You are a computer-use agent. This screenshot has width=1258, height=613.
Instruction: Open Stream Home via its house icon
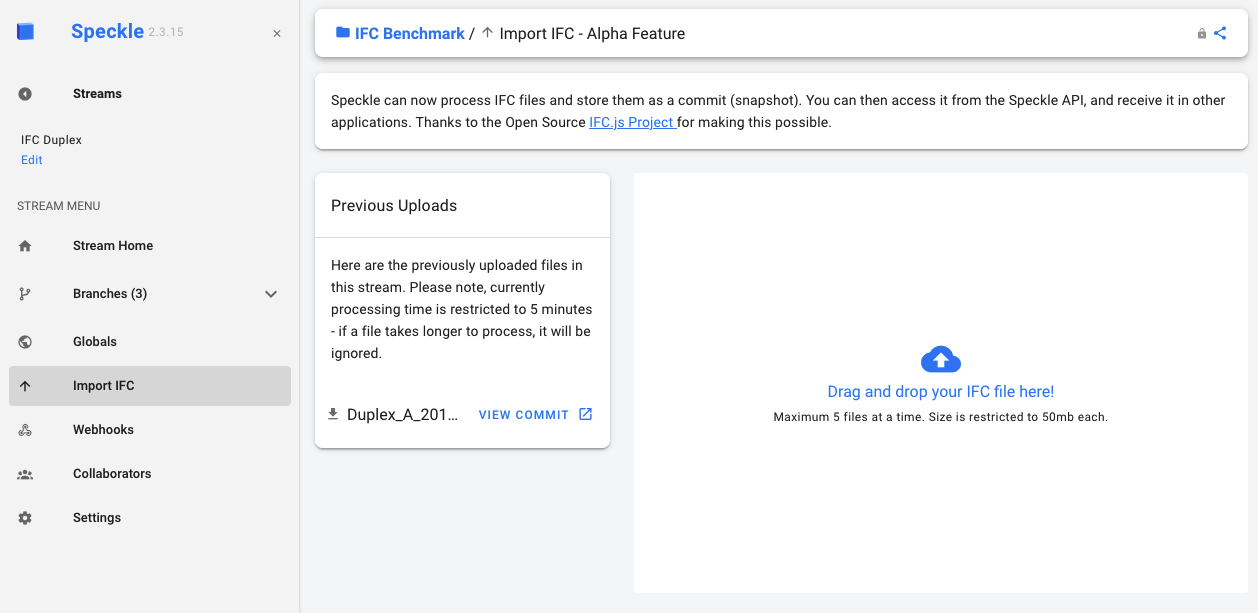[24, 245]
